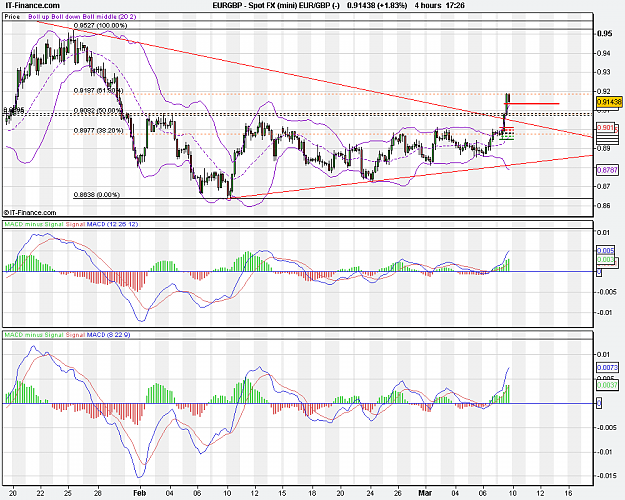
Task: Click -0.005 on the MACD (8 22 9) axis
Action: 607,428
